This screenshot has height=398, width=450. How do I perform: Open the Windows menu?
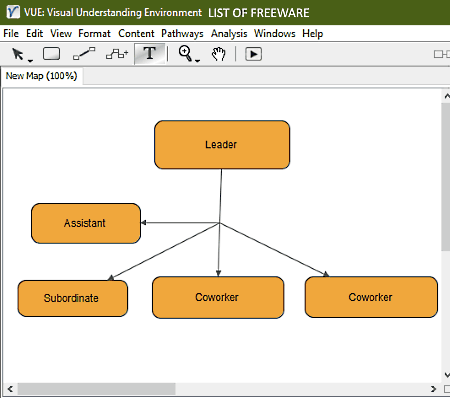click(x=275, y=33)
